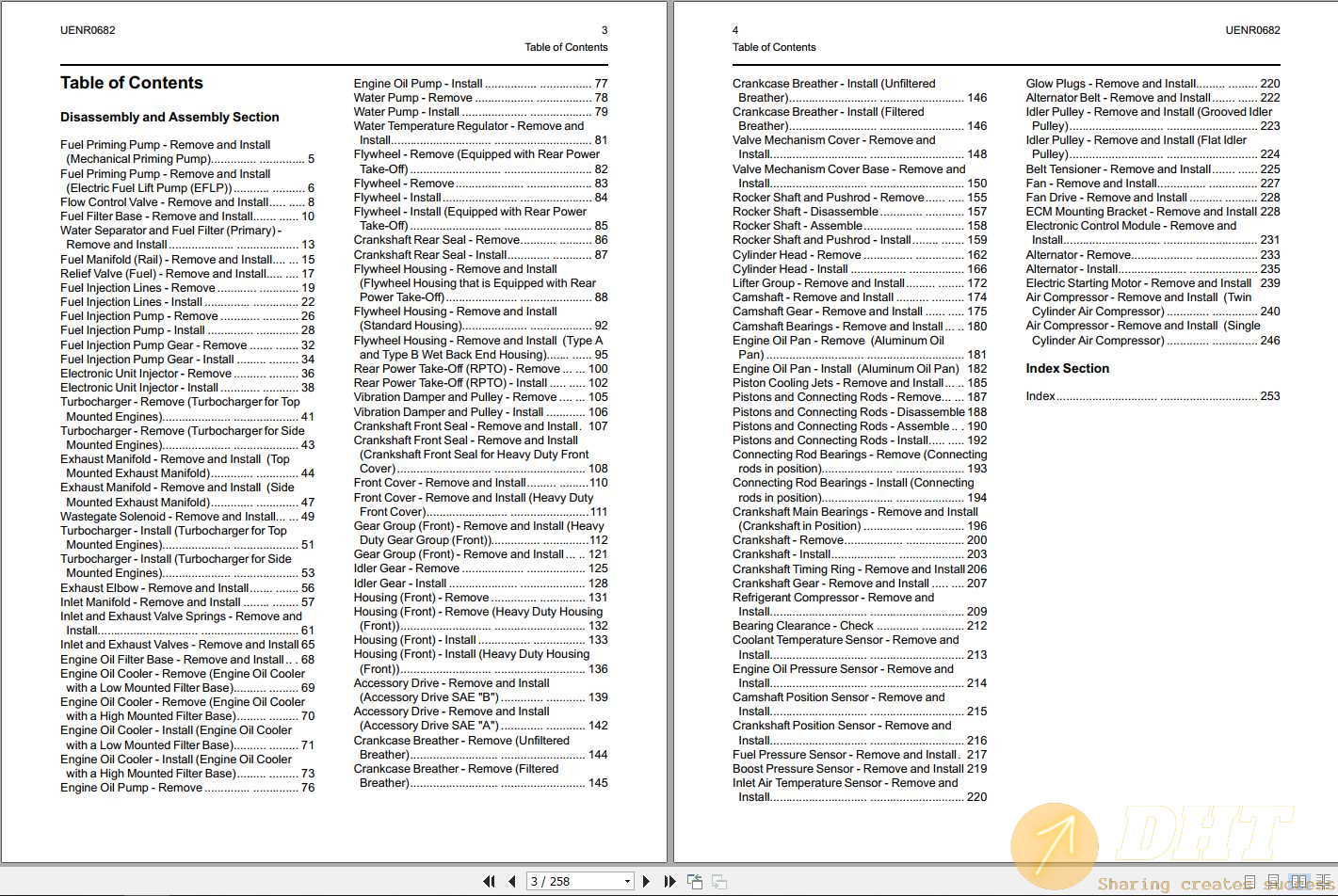Click 'Bearing Clearance - Check' entry
Screen dimensions: 1338x896
[x=860, y=625]
